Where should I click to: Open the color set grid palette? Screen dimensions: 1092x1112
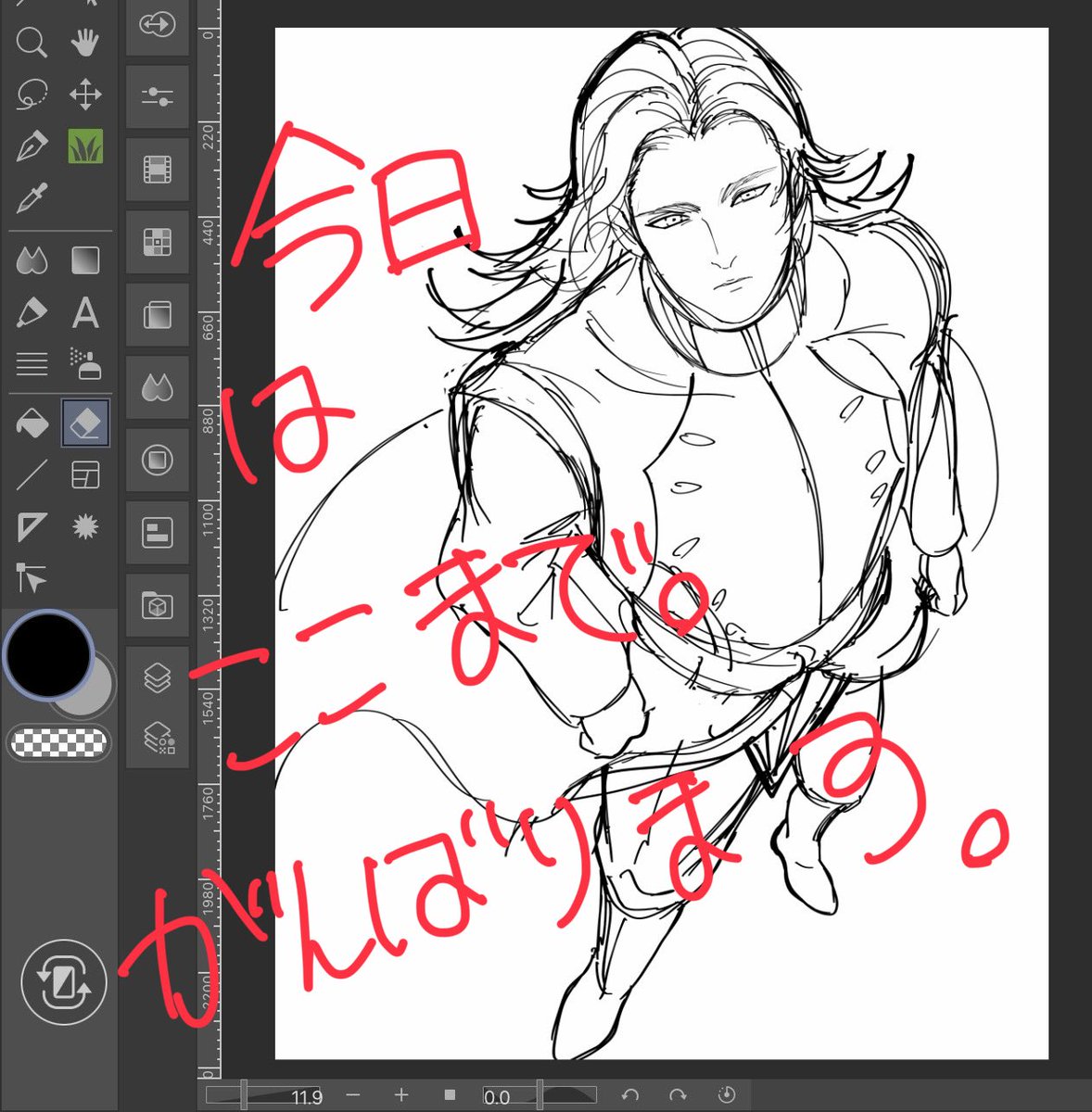[x=157, y=241]
